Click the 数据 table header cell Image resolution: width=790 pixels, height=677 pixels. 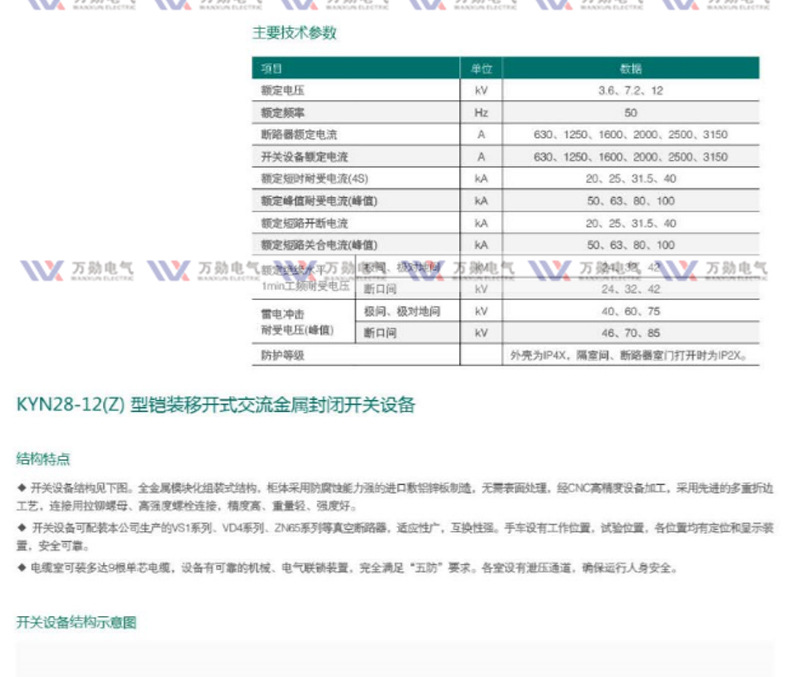click(631, 69)
